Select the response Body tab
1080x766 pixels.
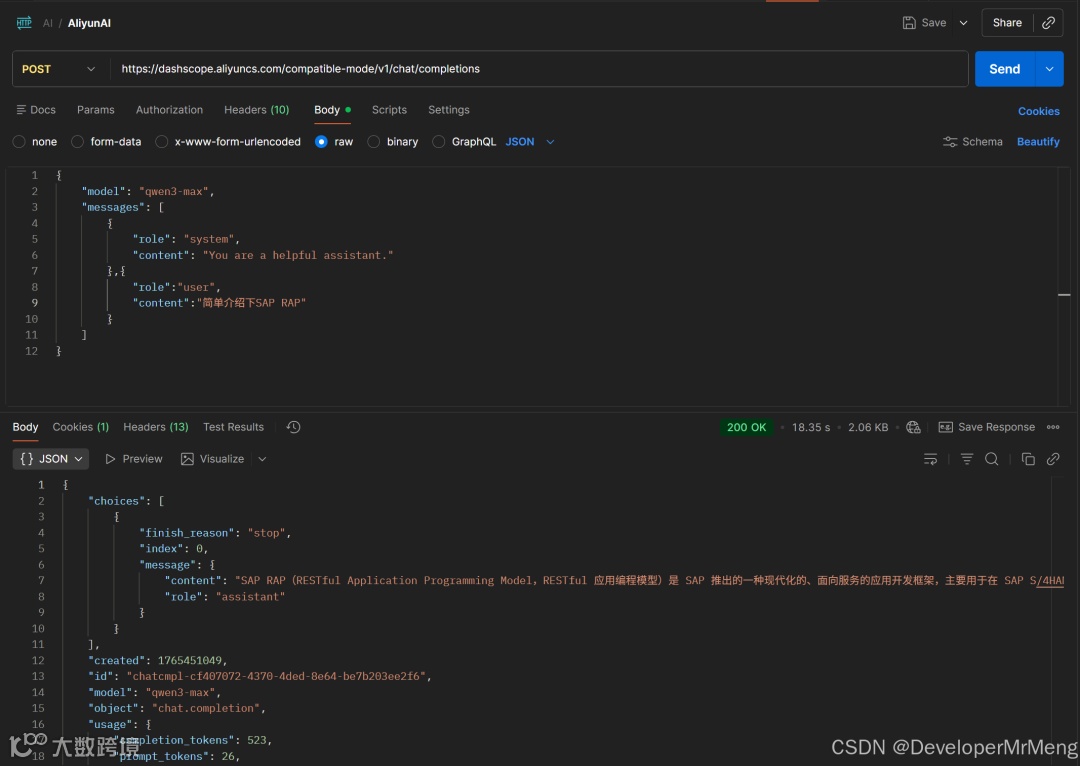click(x=25, y=427)
